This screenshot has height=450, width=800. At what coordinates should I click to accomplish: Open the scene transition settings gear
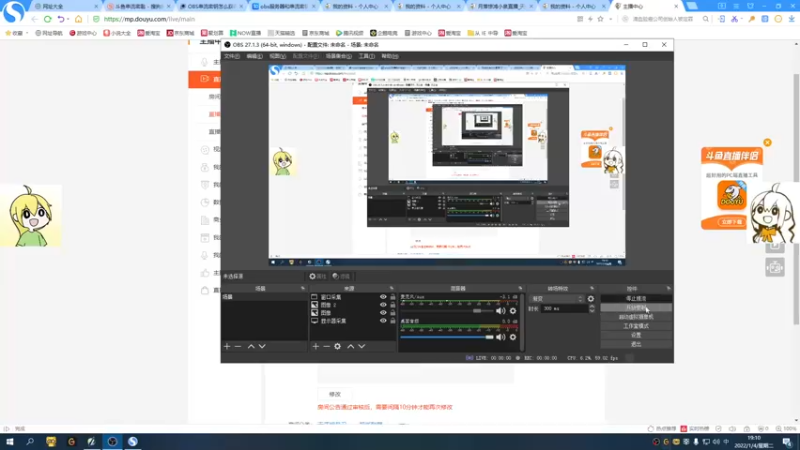(x=591, y=298)
